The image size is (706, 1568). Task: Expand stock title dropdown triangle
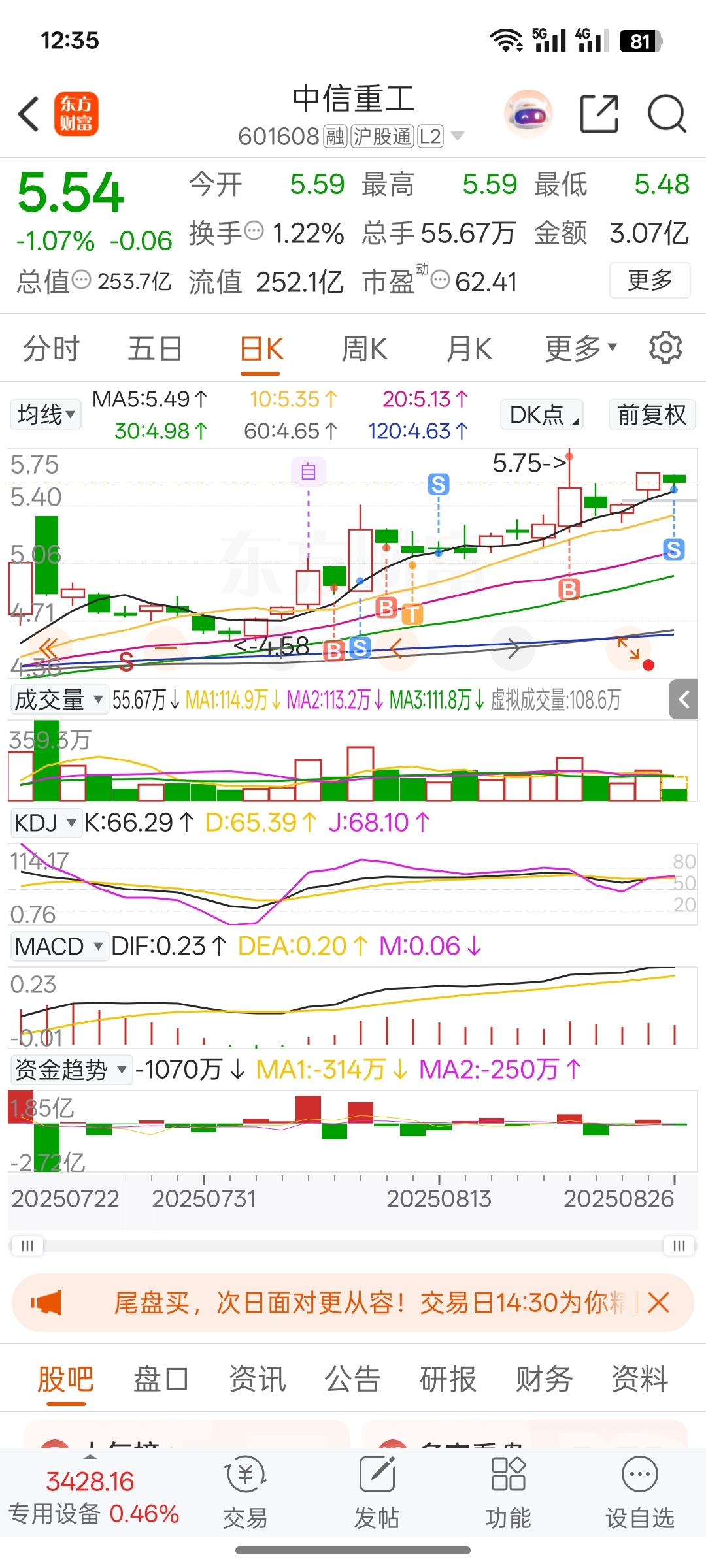click(458, 136)
